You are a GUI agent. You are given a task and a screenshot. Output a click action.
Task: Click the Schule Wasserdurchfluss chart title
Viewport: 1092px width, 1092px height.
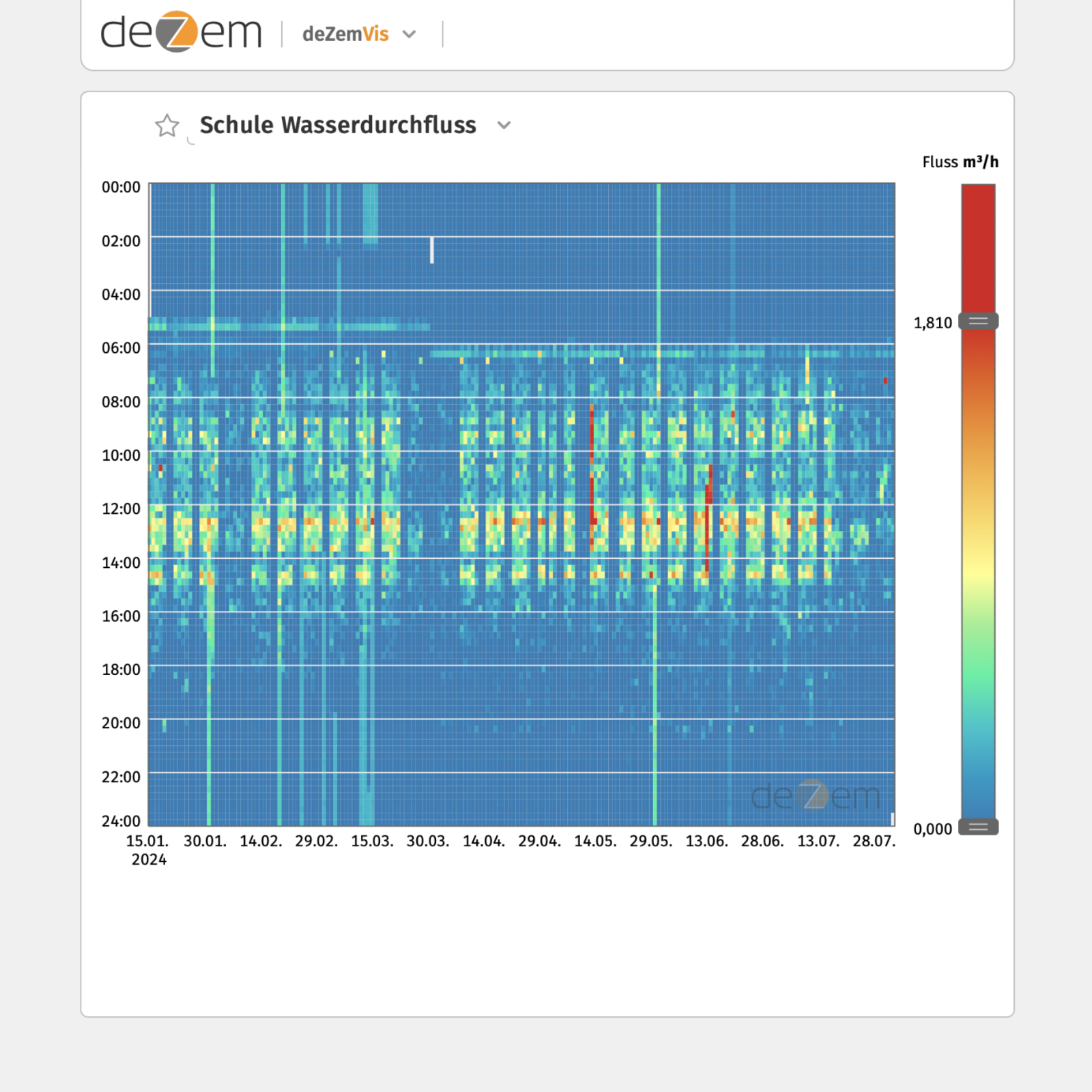coord(338,126)
